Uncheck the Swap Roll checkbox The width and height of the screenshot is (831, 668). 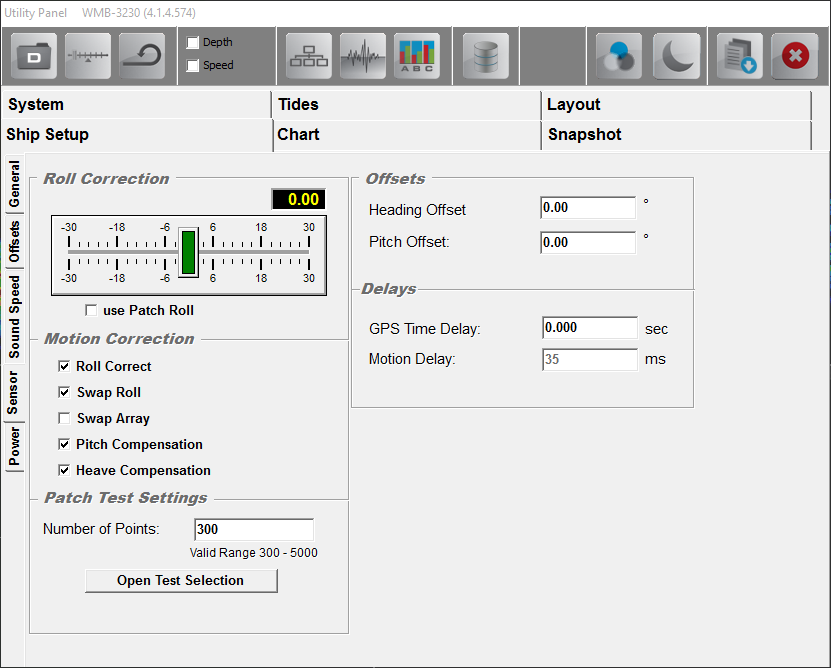[x=65, y=393]
